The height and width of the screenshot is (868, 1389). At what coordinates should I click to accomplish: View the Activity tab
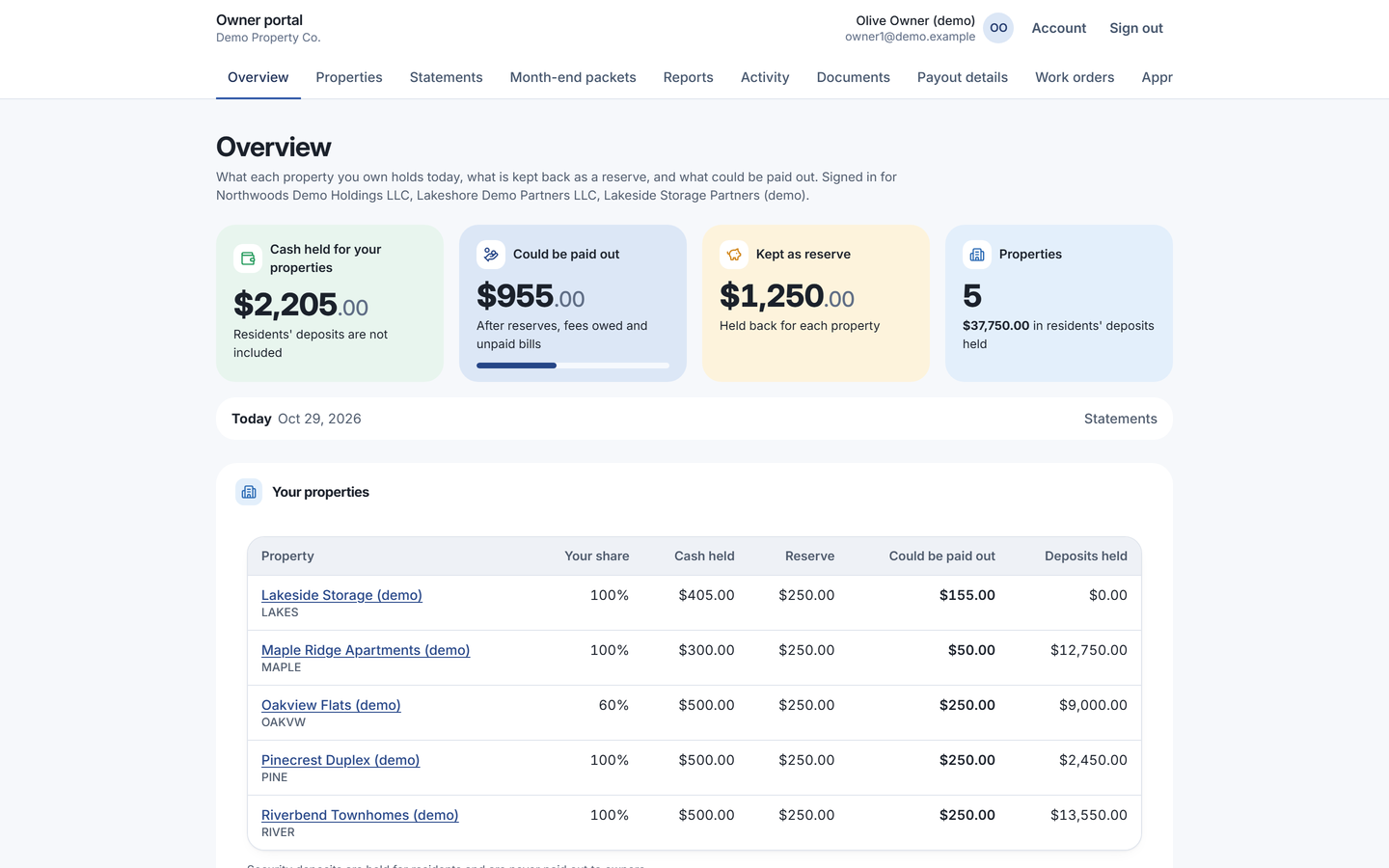click(x=765, y=77)
